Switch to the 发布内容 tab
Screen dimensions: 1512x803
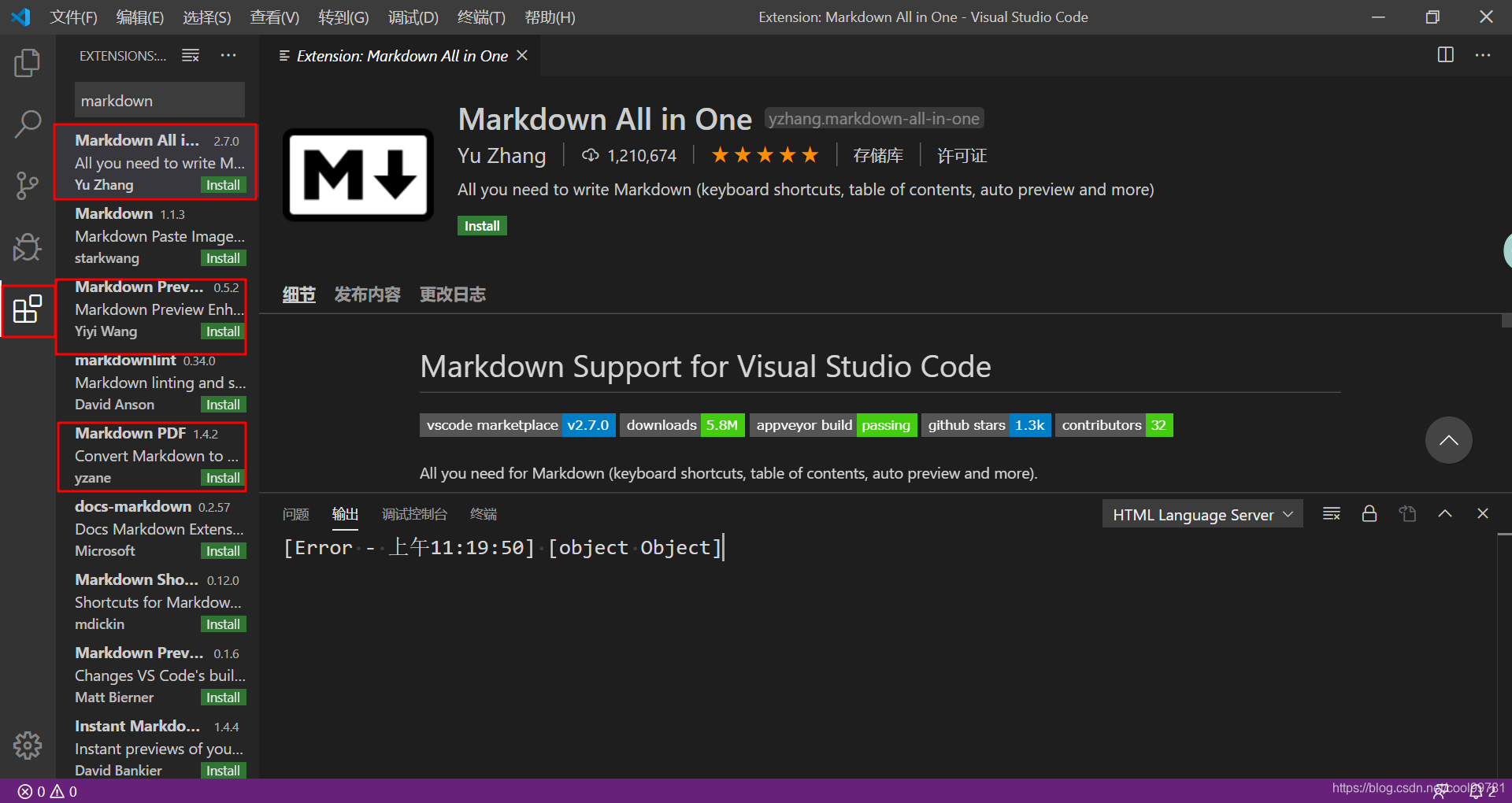click(367, 294)
